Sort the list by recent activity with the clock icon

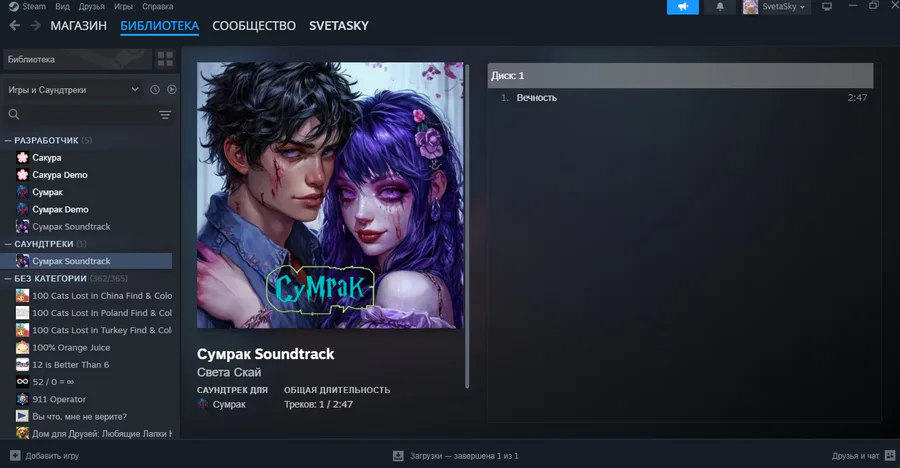155,90
